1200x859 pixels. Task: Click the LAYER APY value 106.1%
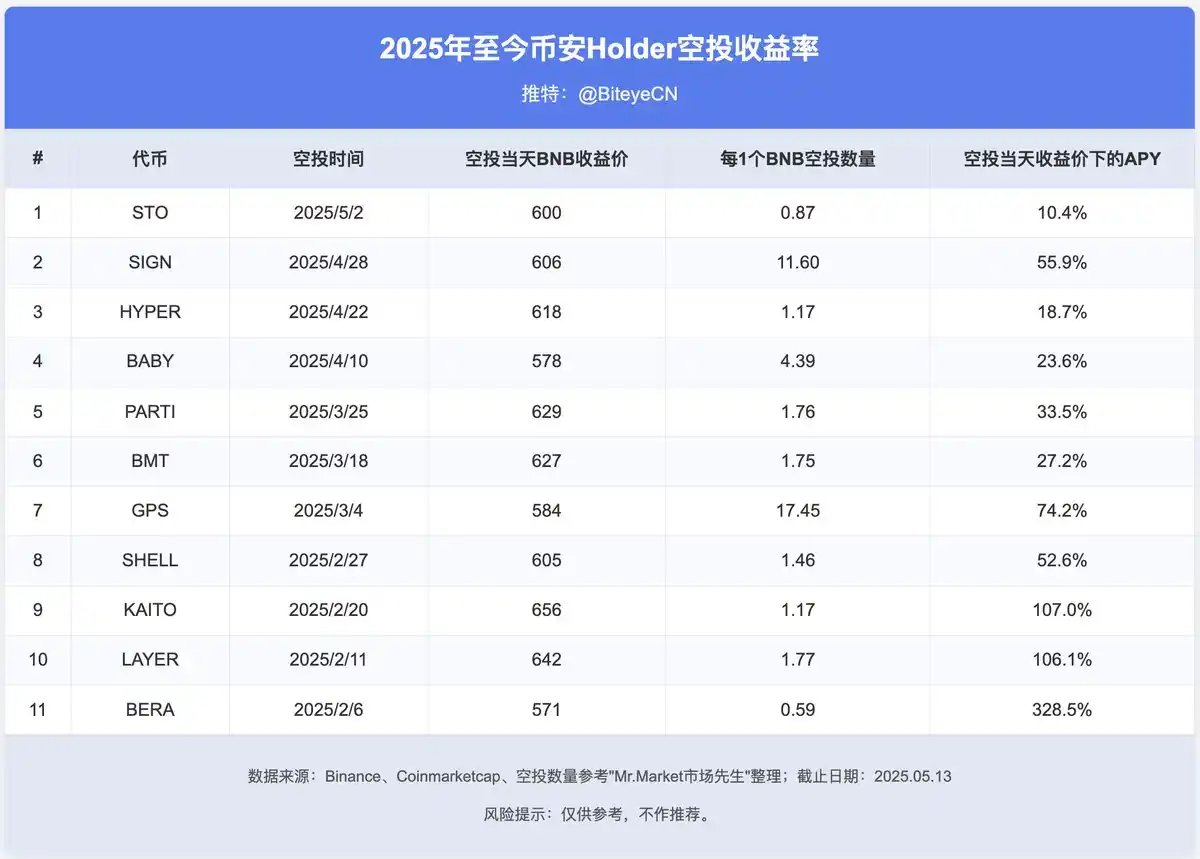click(1061, 660)
